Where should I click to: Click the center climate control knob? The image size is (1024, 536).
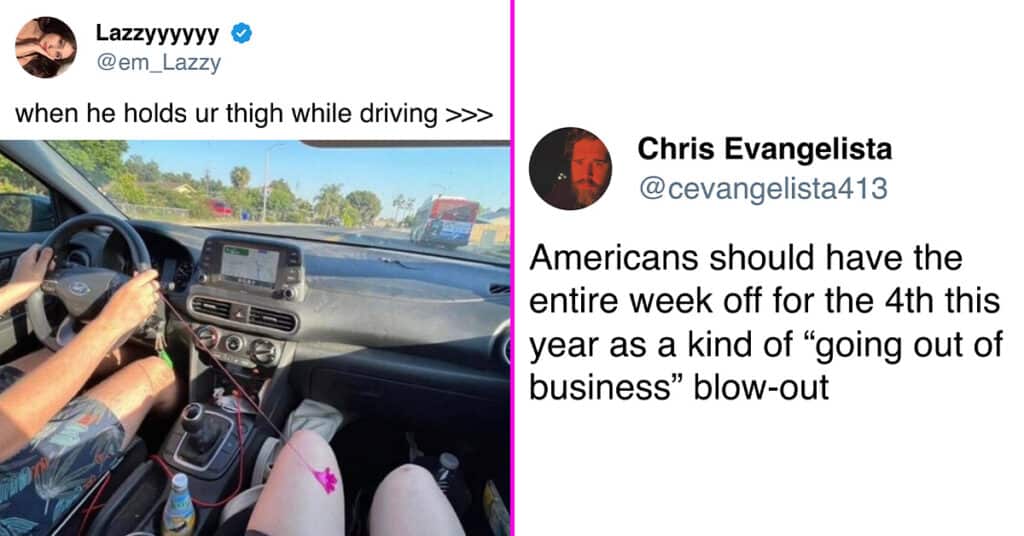(234, 343)
